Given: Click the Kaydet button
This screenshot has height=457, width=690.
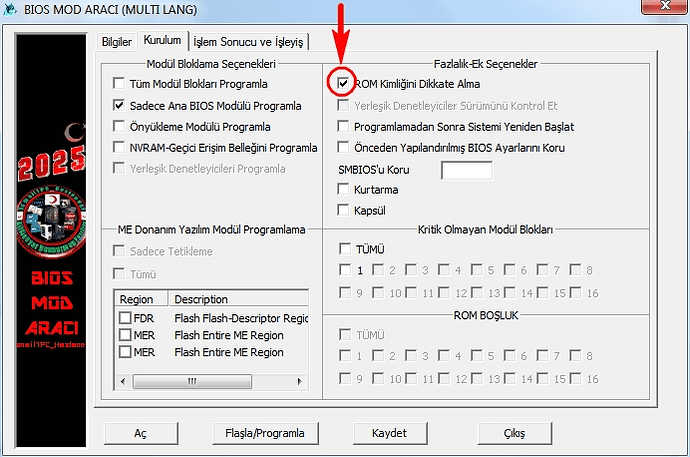Looking at the screenshot, I should tap(389, 433).
